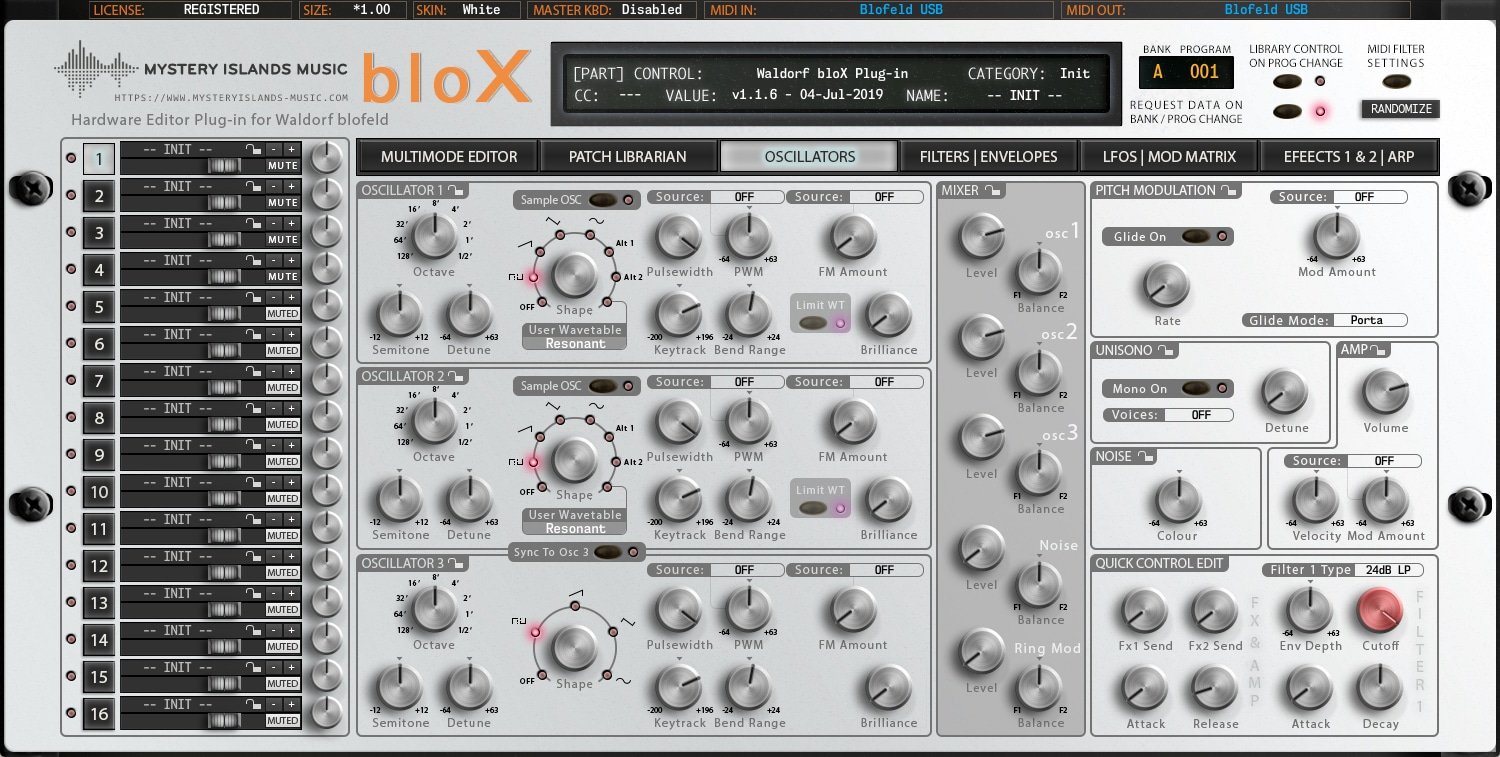Open the Oscillator 1 FM Source dropdown
The width and height of the screenshot is (1500, 757).
886,197
